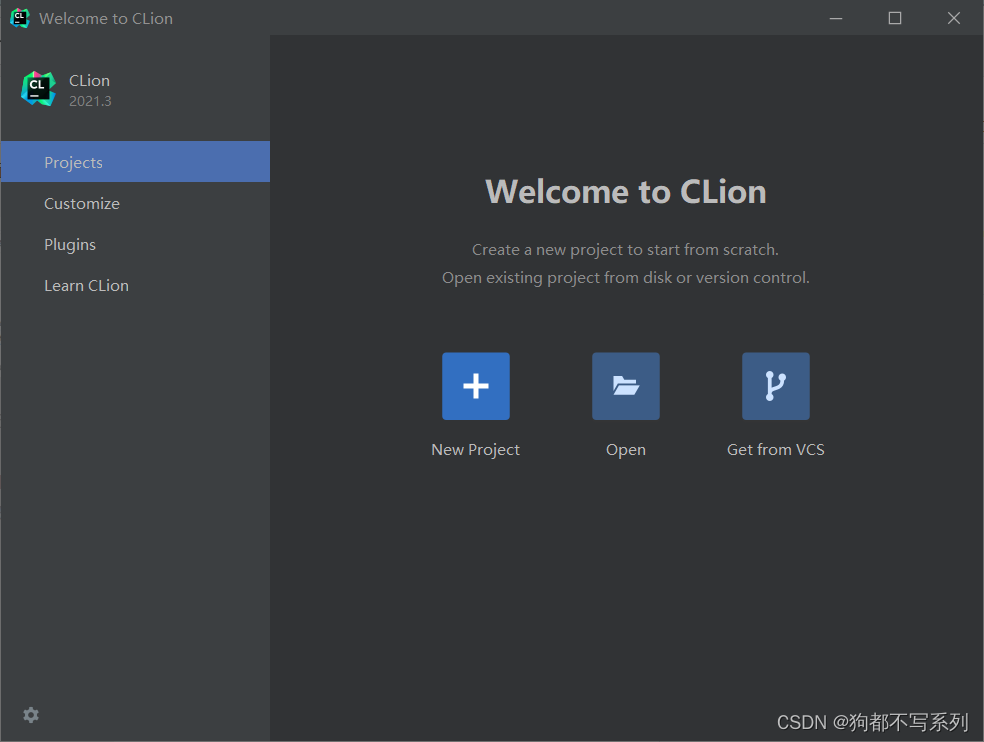Switch to the Customize tab
Viewport: 984px width, 742px height.
click(x=136, y=203)
